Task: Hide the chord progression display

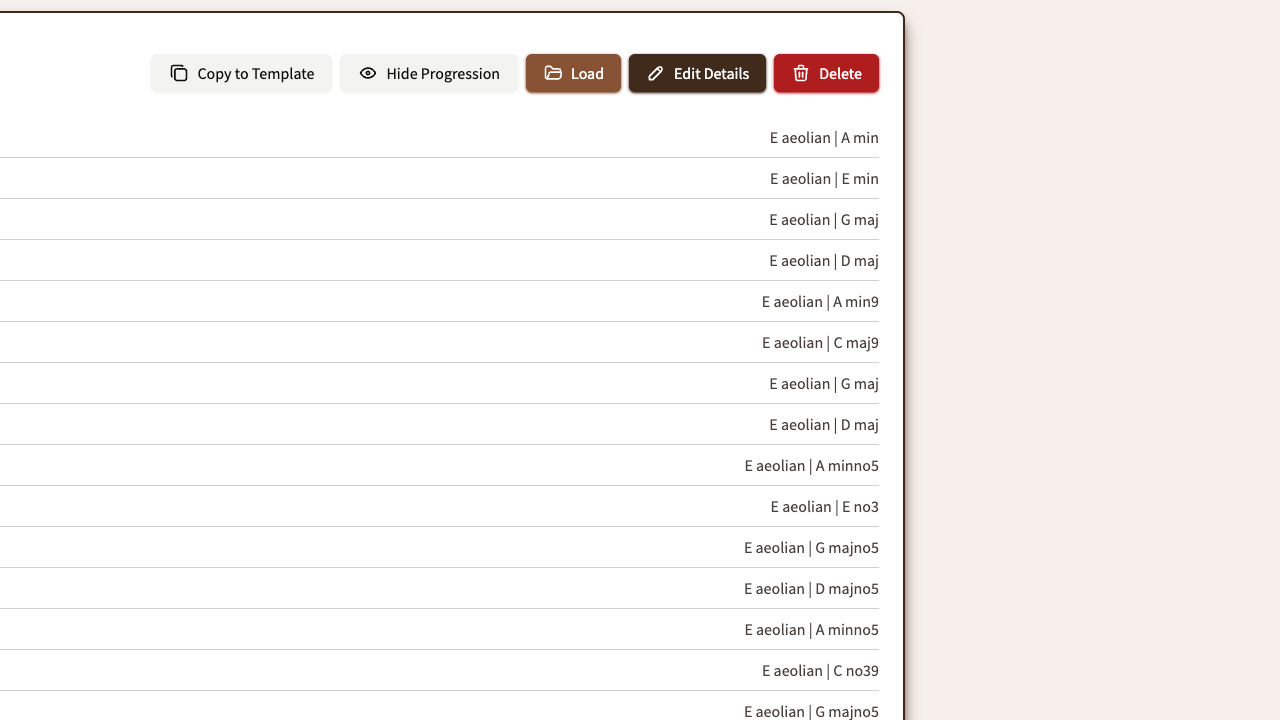Action: pos(429,73)
